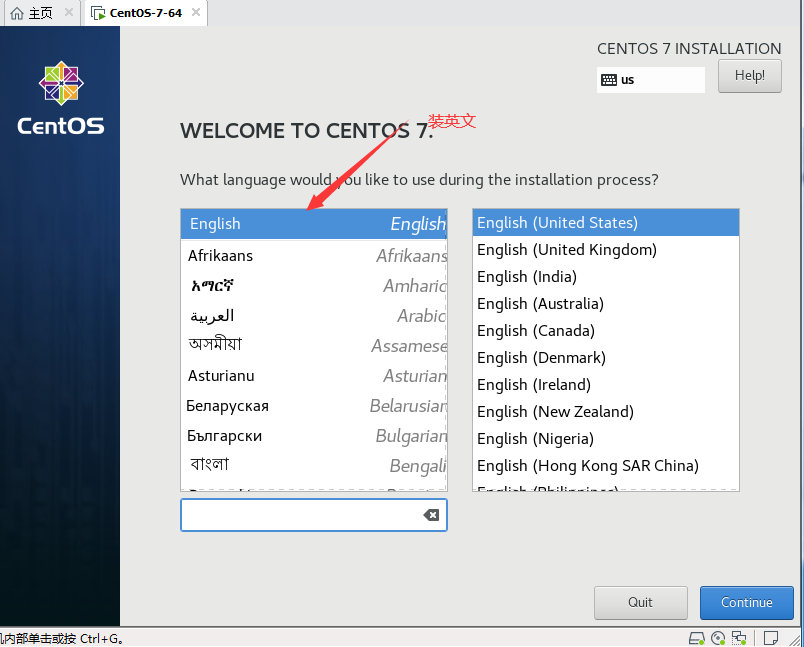Select the Arabic language row

pyautogui.click(x=314, y=316)
